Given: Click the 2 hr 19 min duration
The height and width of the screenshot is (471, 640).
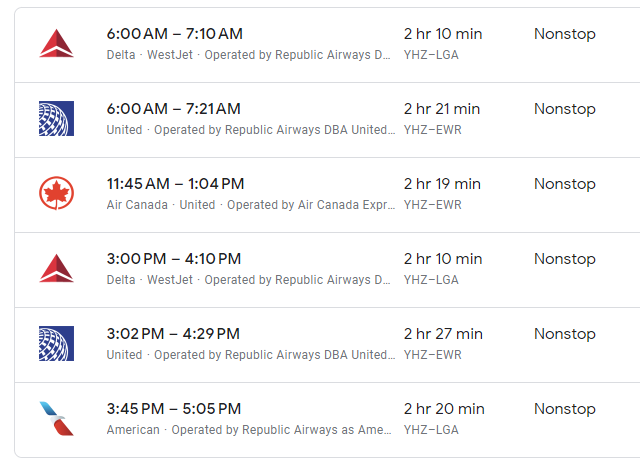Looking at the screenshot, I should (x=442, y=184).
